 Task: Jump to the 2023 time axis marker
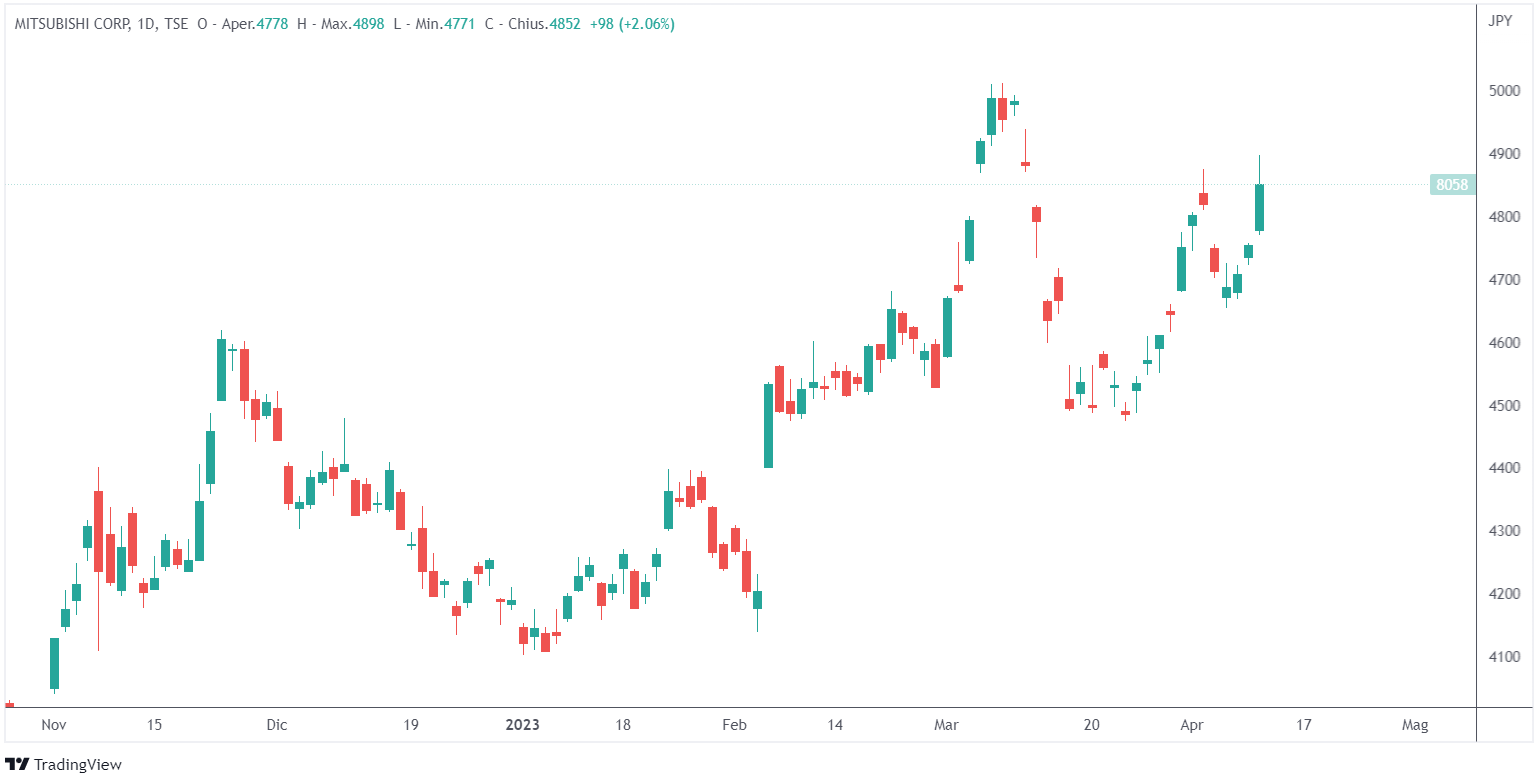(522, 725)
